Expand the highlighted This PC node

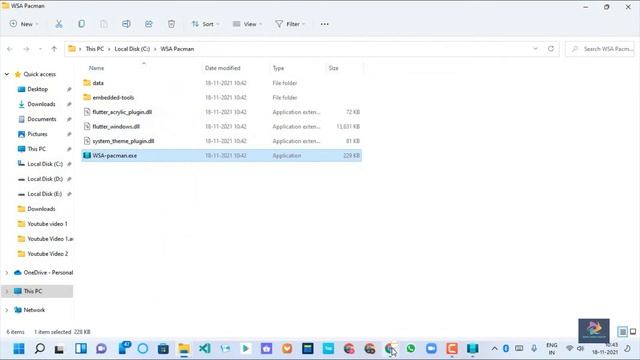[x=7, y=291]
